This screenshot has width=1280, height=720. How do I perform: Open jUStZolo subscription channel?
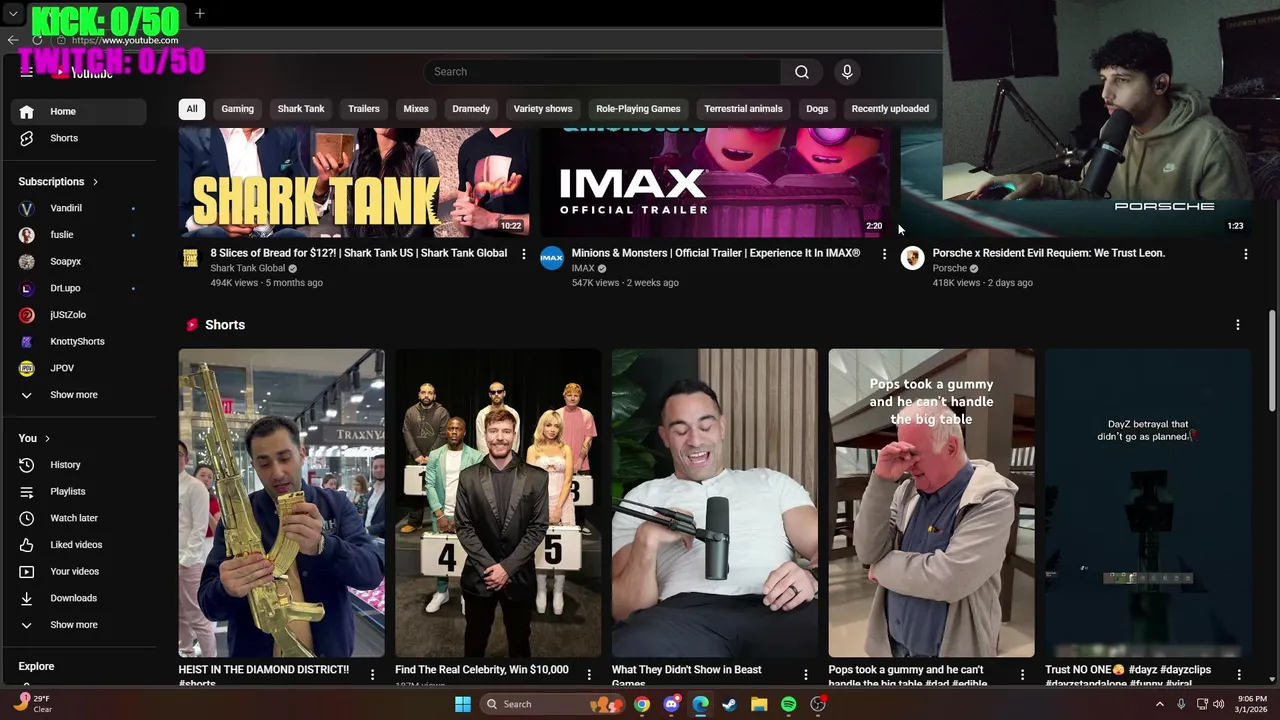point(78,315)
